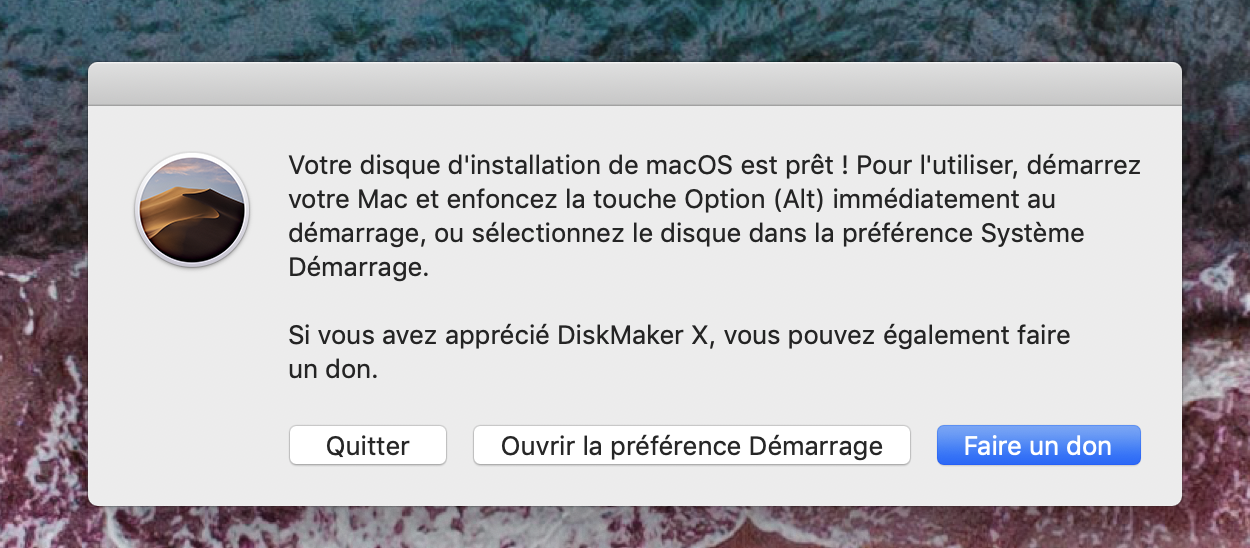
Task: Click the word "Démarrage." ending the first paragraph
Action: [x=358, y=269]
